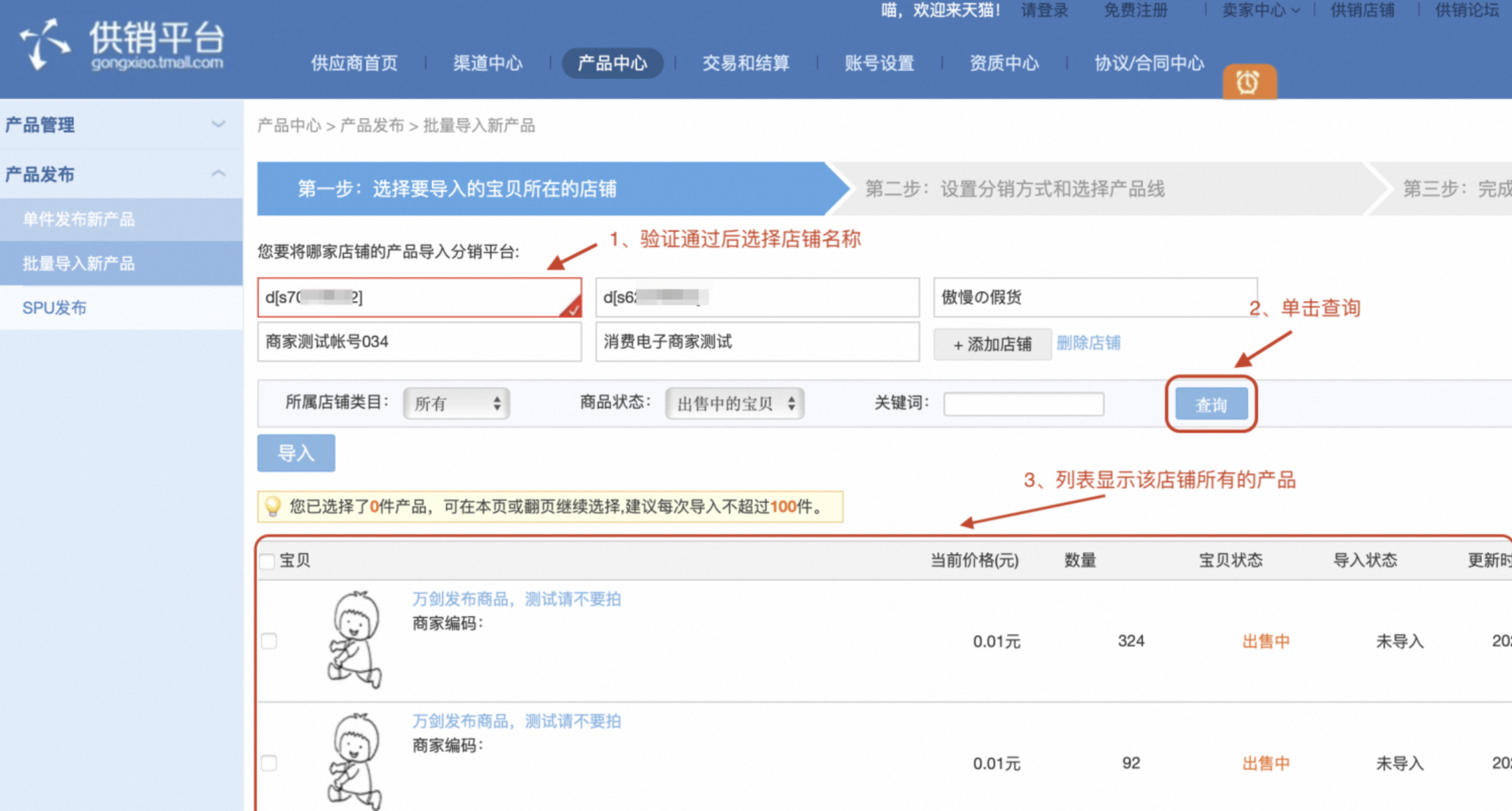Open the 供销店铺 top link
This screenshot has height=811, width=1512.
(1362, 10)
